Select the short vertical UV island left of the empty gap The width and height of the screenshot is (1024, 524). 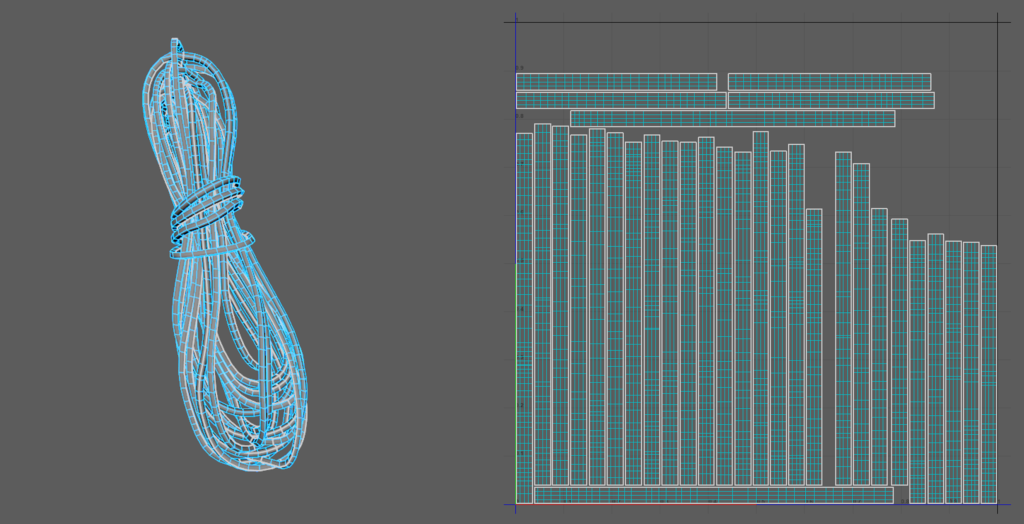(x=814, y=347)
